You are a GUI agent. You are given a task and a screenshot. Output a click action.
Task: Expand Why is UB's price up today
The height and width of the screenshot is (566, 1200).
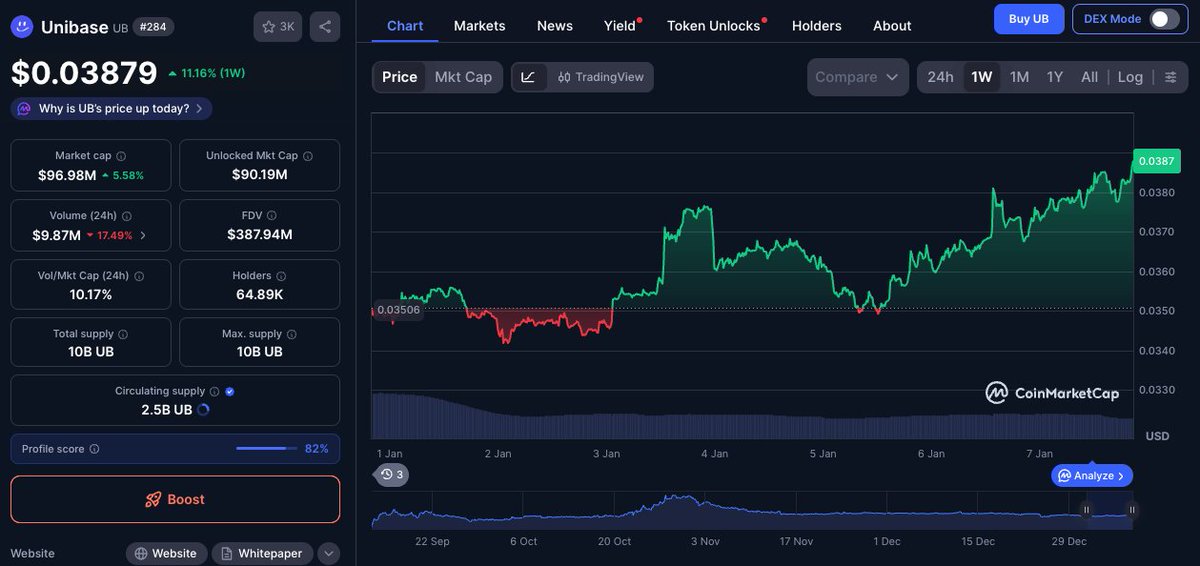point(111,108)
